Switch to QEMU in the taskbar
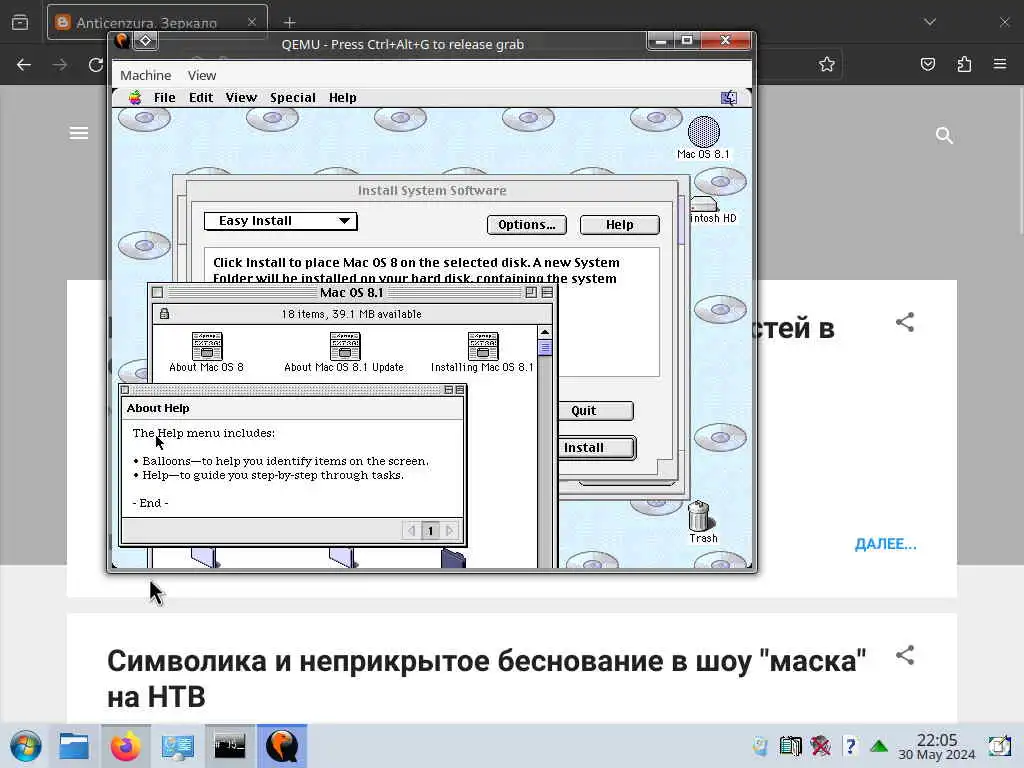 (282, 746)
